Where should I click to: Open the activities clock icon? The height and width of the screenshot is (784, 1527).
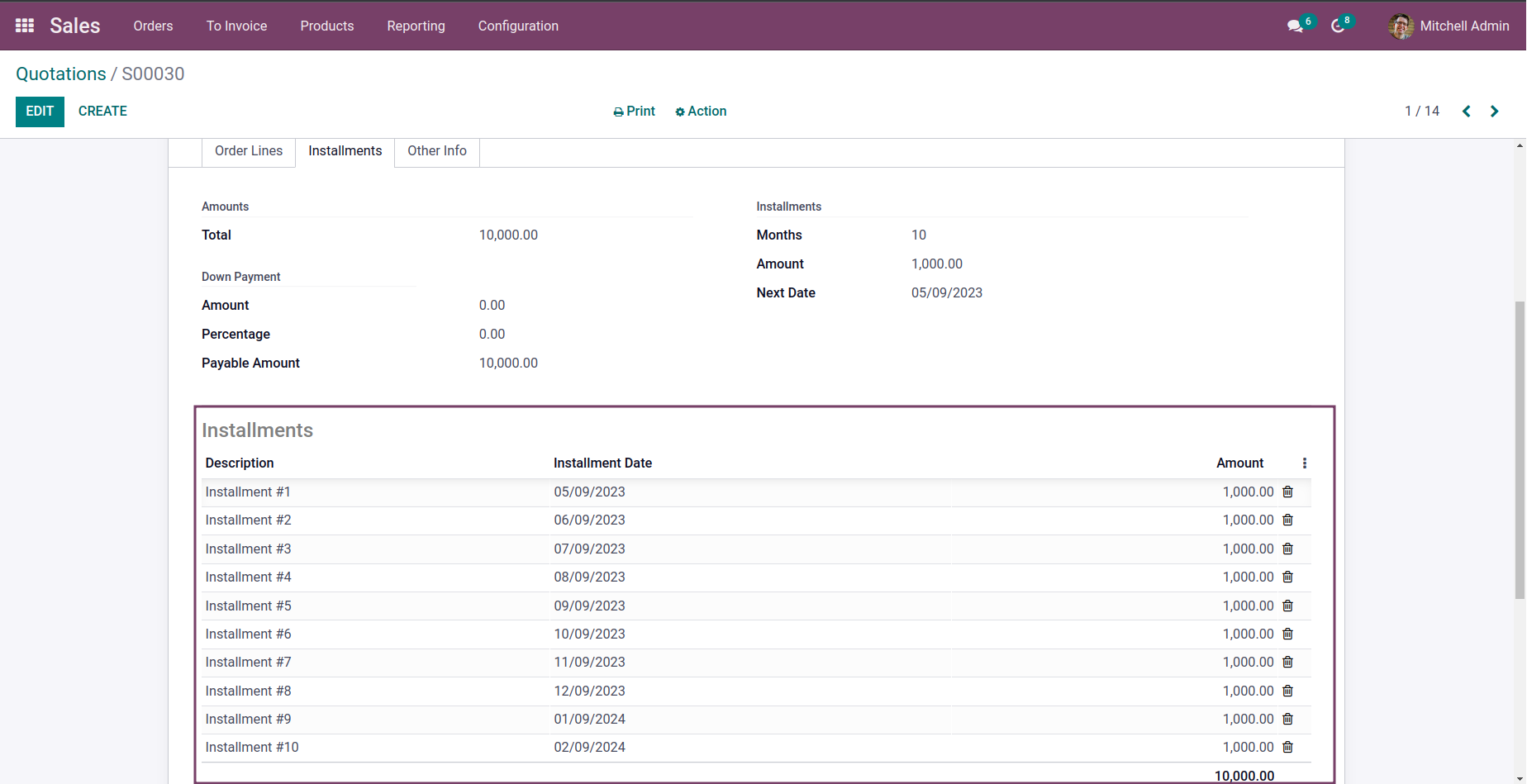pos(1338,26)
